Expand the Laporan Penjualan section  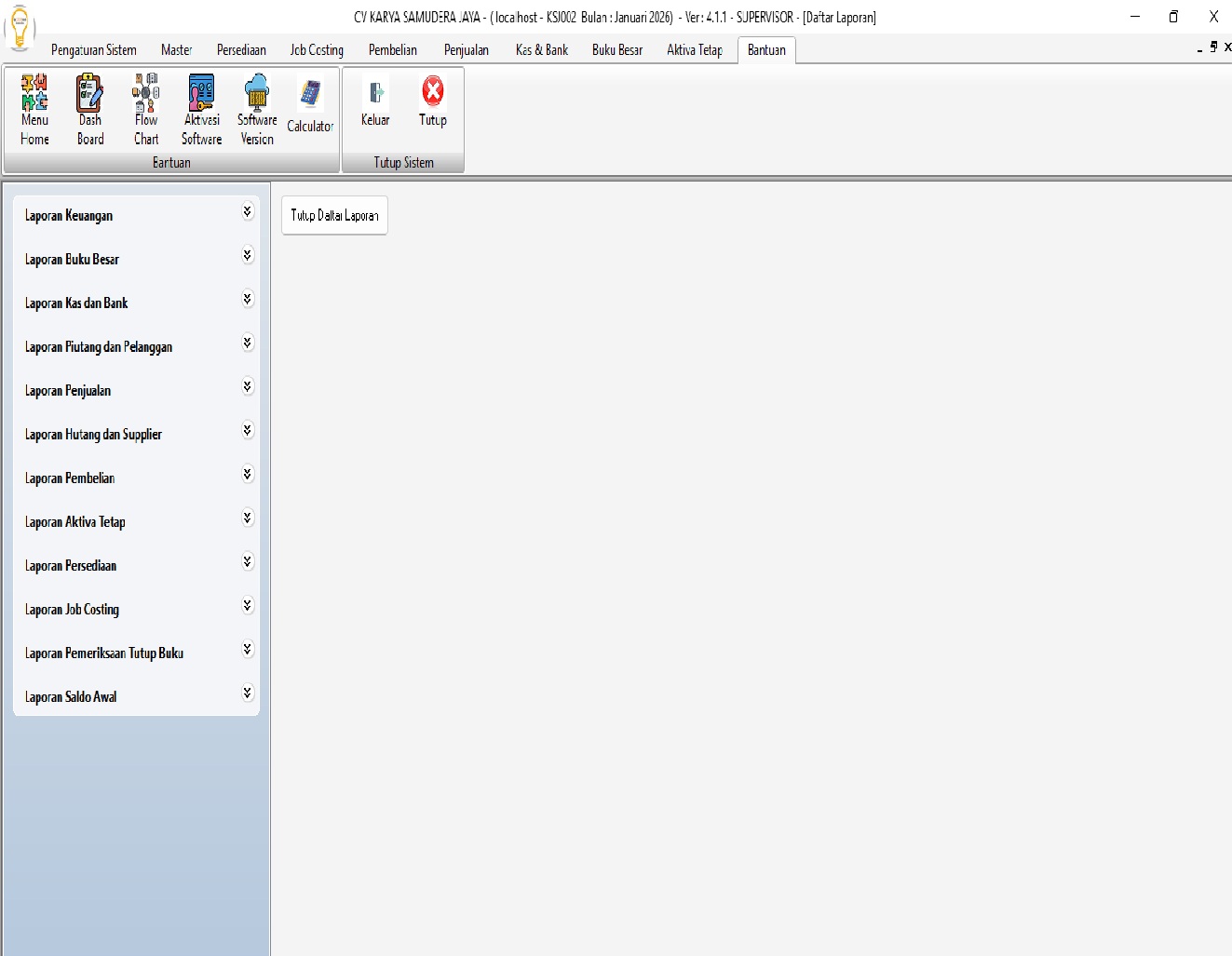tap(248, 386)
